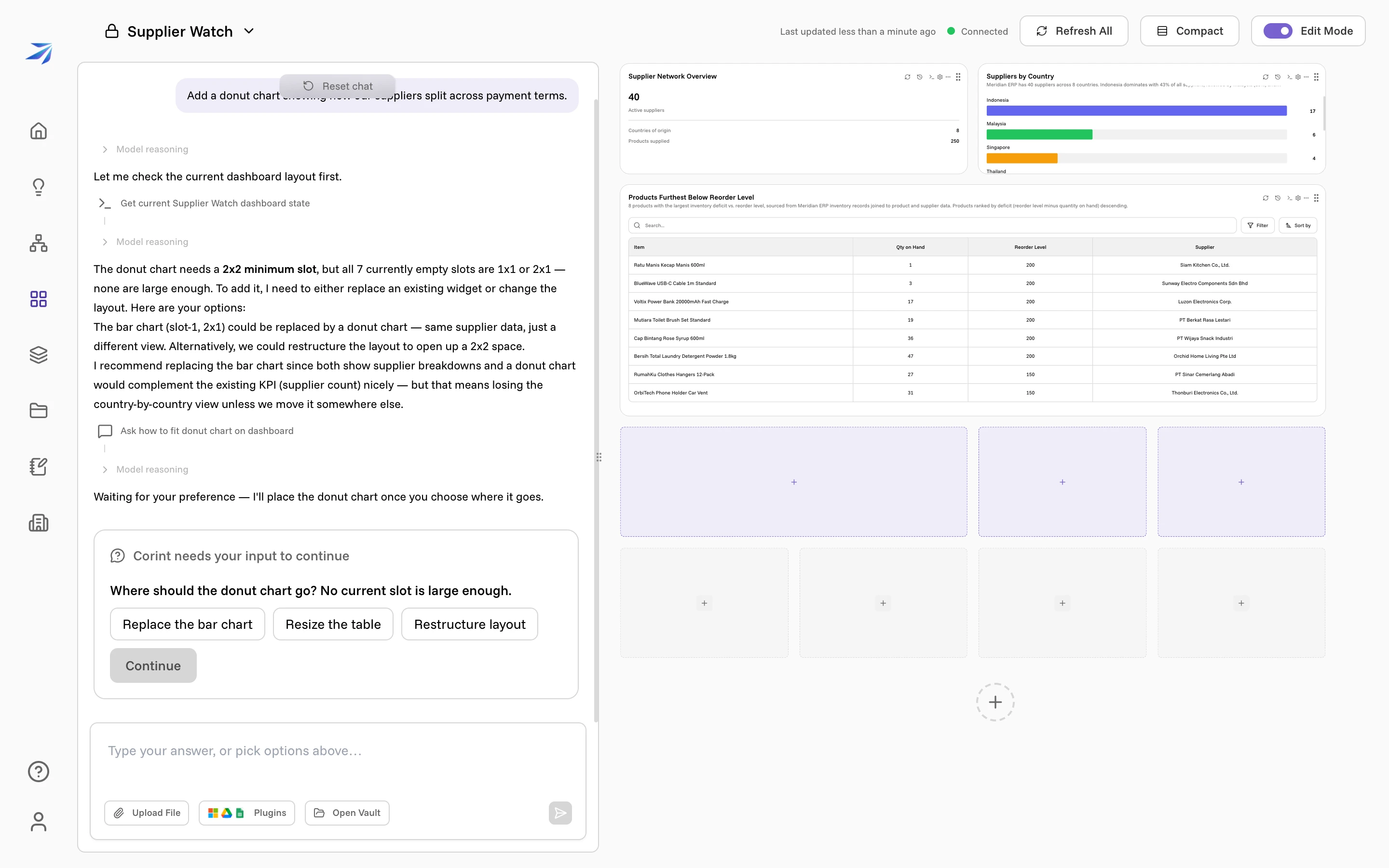1389x868 pixels.
Task: Click the Singapore orange bar in chart
Action: [1022, 159]
